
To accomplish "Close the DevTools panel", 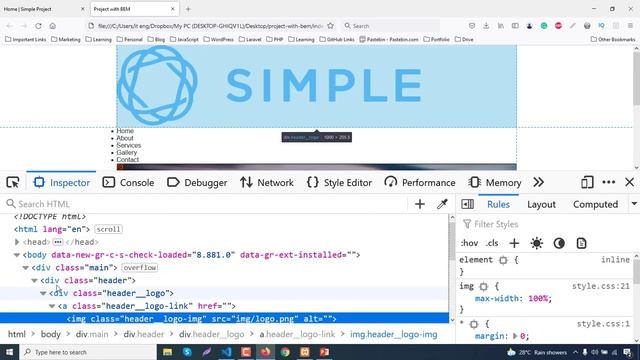I will (x=629, y=182).
